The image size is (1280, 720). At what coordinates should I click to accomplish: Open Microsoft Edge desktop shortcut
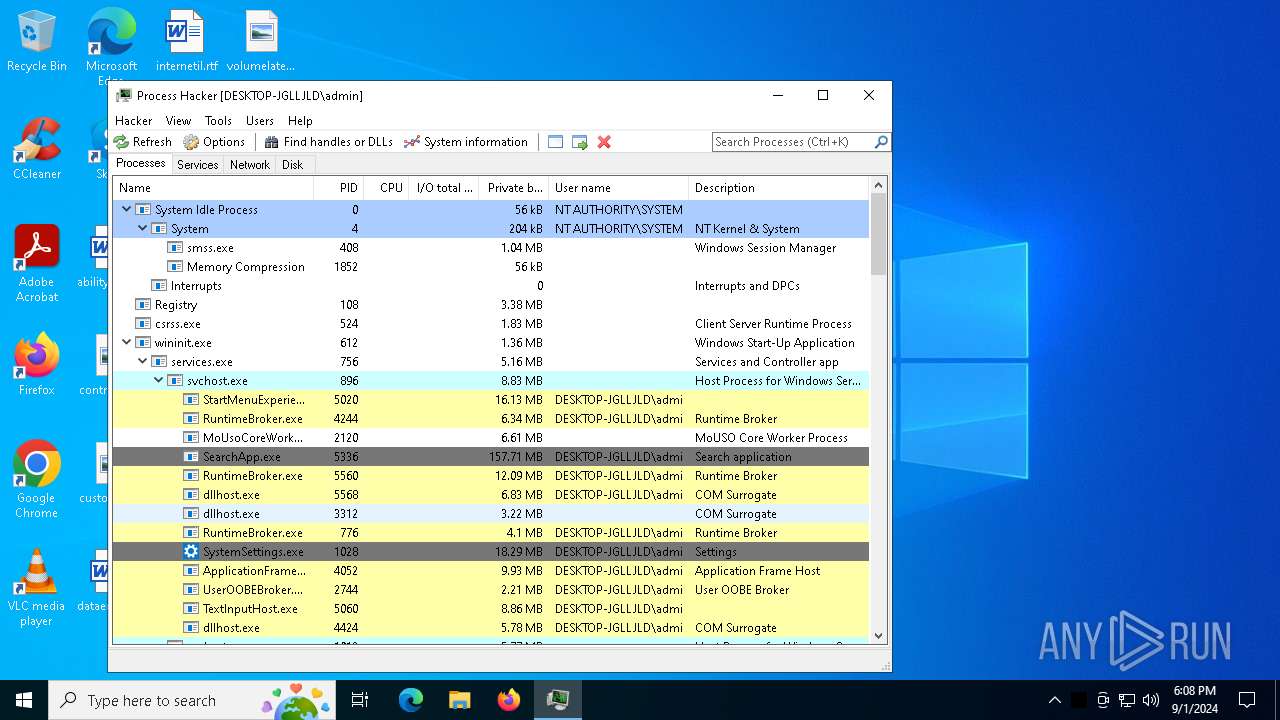[x=111, y=45]
